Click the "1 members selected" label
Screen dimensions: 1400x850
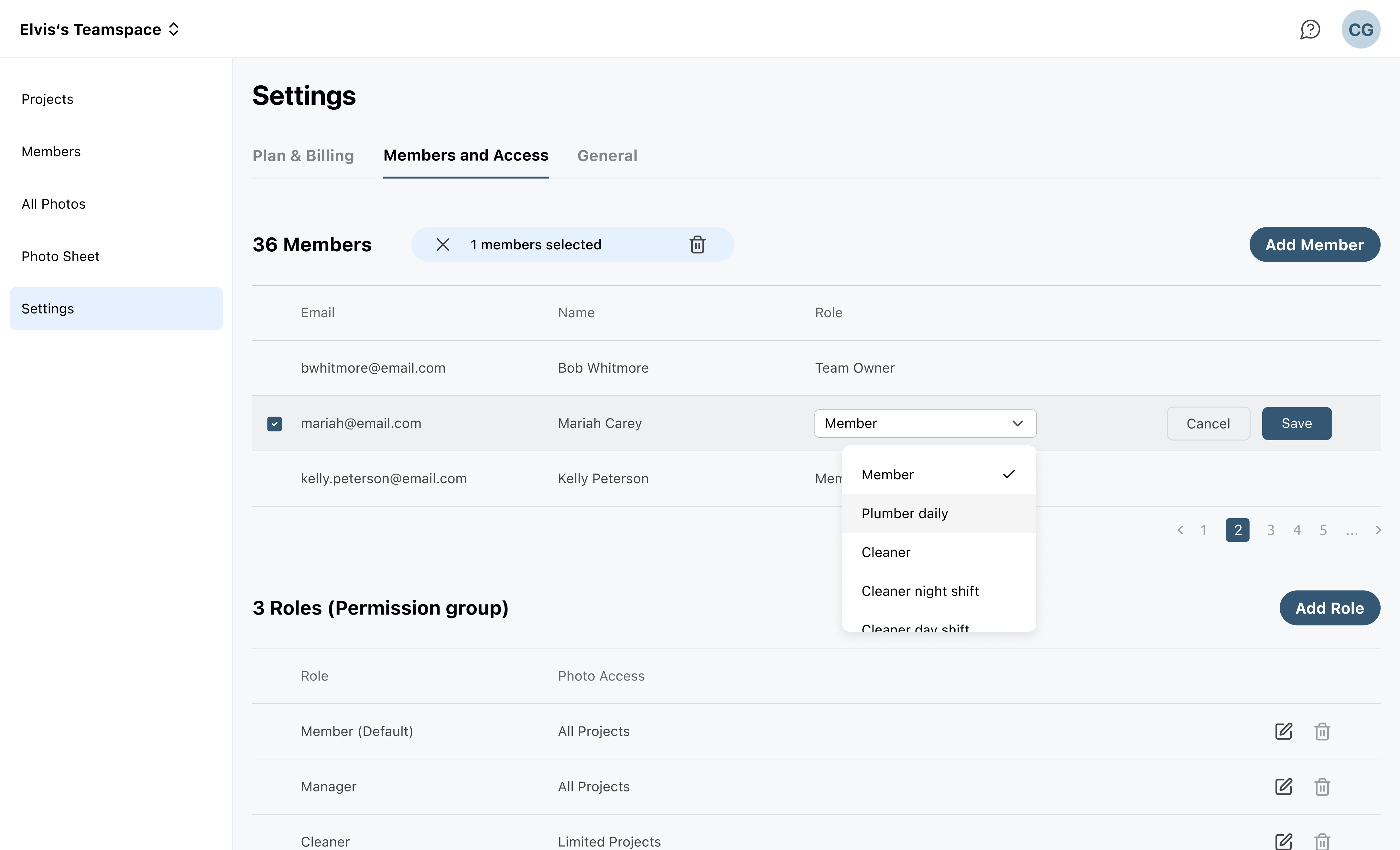535,244
